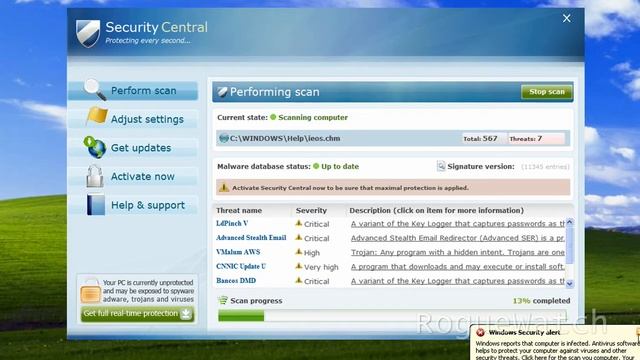Open CNNIC Update U description link
The image size is (640, 360).
458,267
